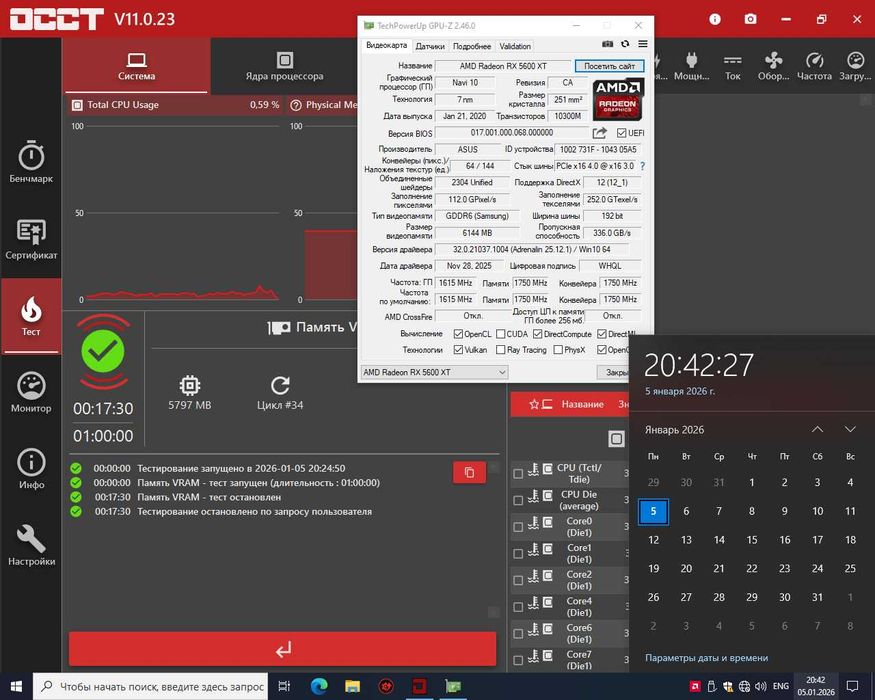The height and width of the screenshot is (700, 875).
Task: Check the CPU (Tctl/Tdie) sensor checkbox
Action: (518, 473)
